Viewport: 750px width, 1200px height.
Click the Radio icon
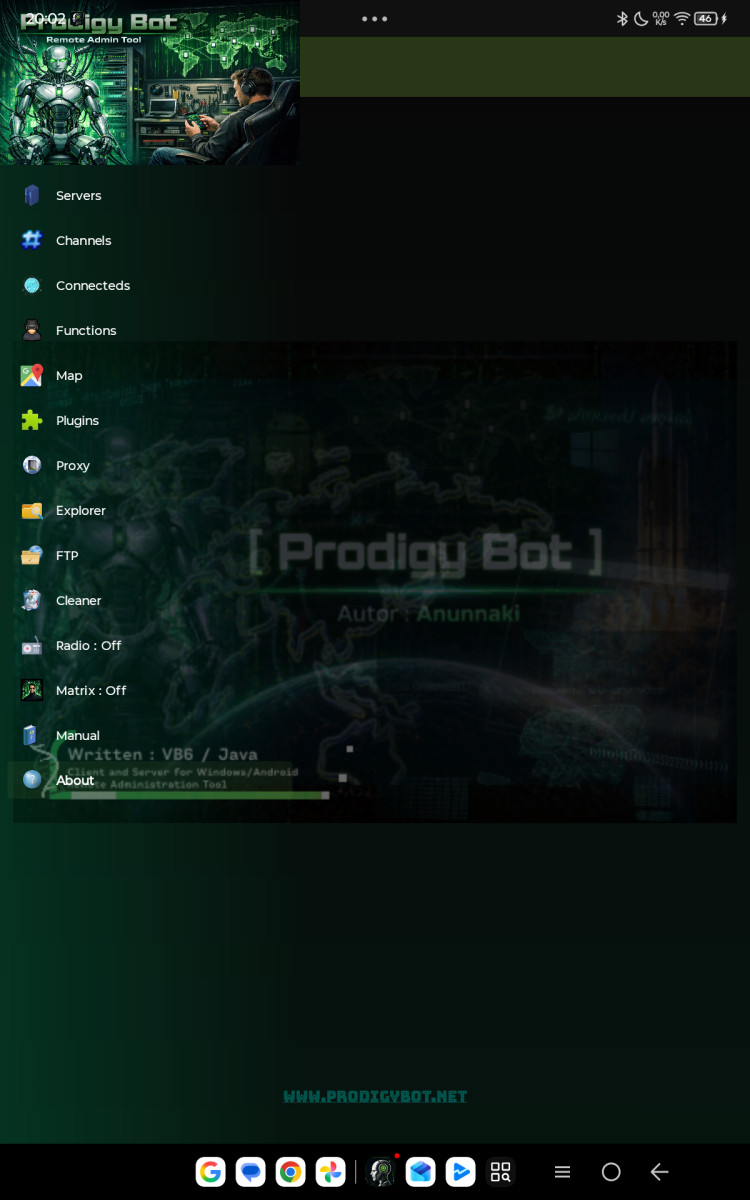click(x=32, y=645)
